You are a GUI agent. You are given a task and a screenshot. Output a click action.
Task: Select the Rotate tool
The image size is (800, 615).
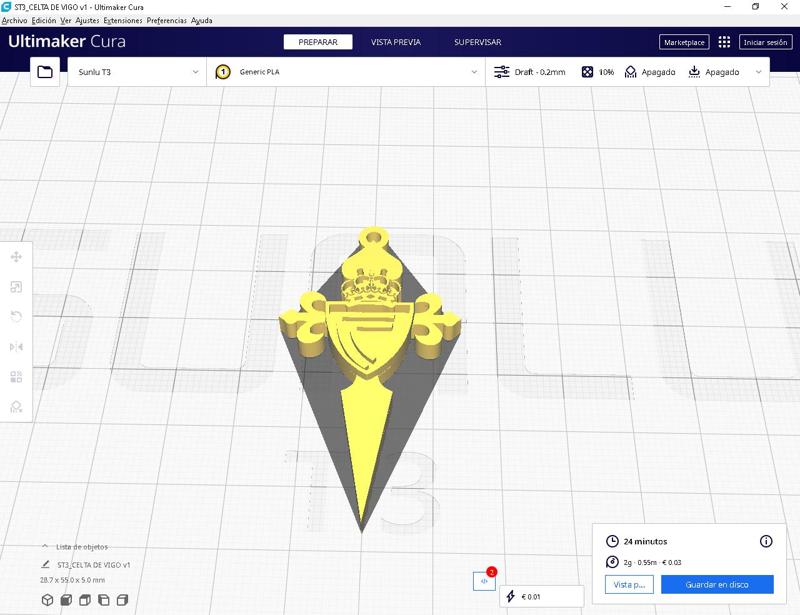pyautogui.click(x=16, y=317)
